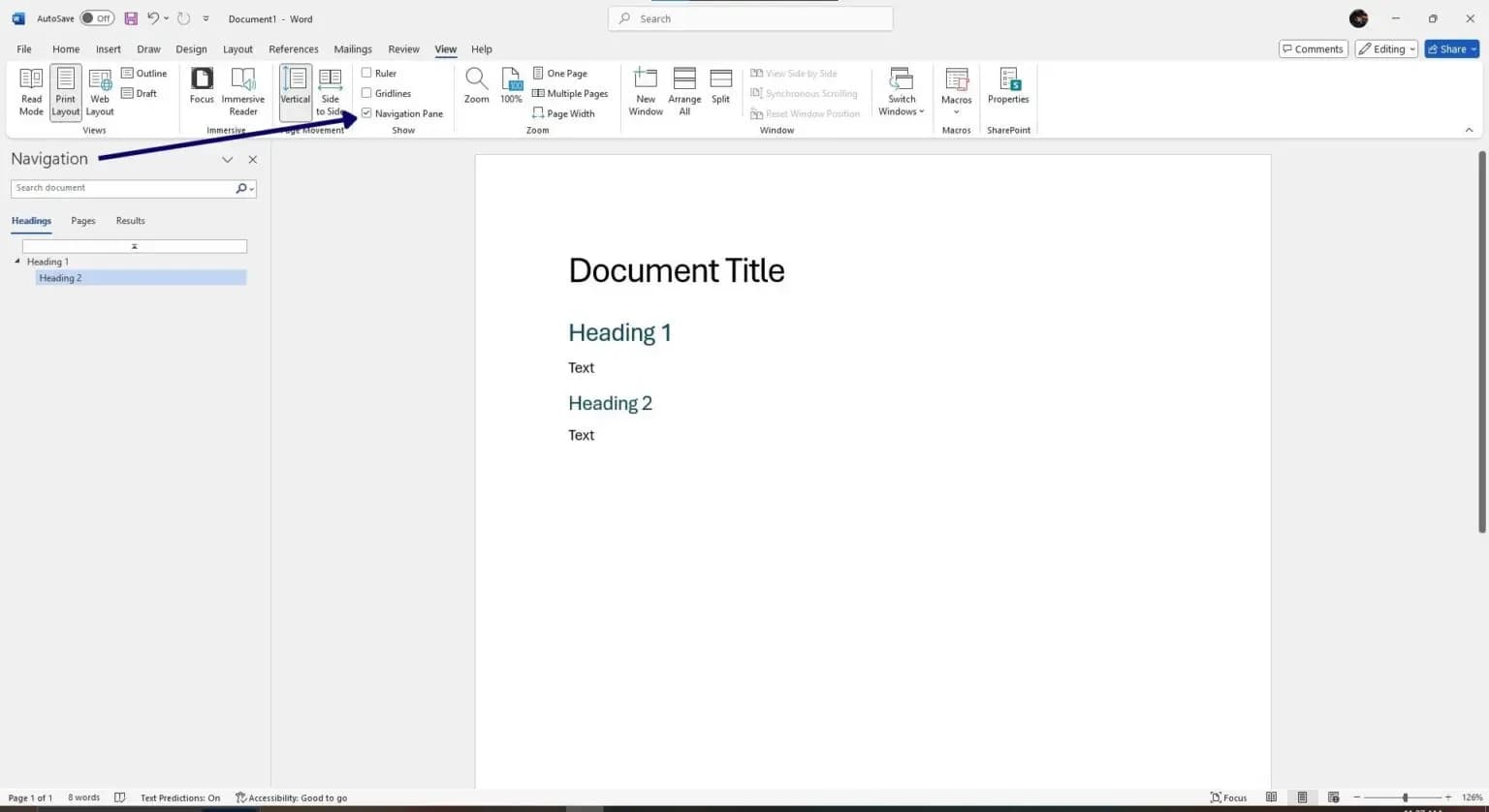Select Print Layout view
Viewport: 1489px width, 812px height.
[66, 91]
